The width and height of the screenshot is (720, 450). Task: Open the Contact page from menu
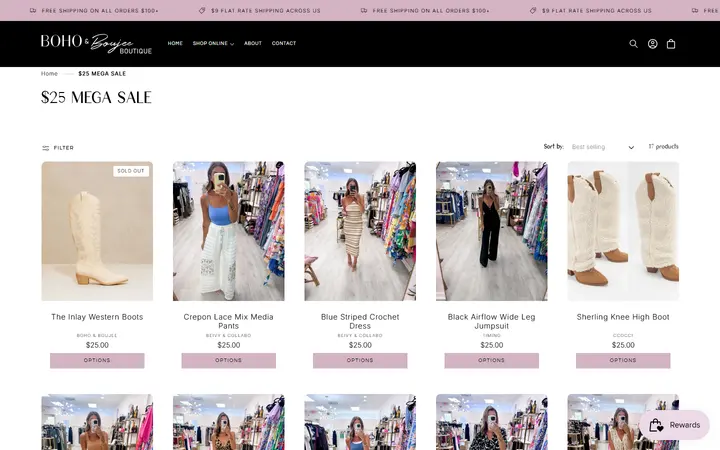(x=284, y=43)
